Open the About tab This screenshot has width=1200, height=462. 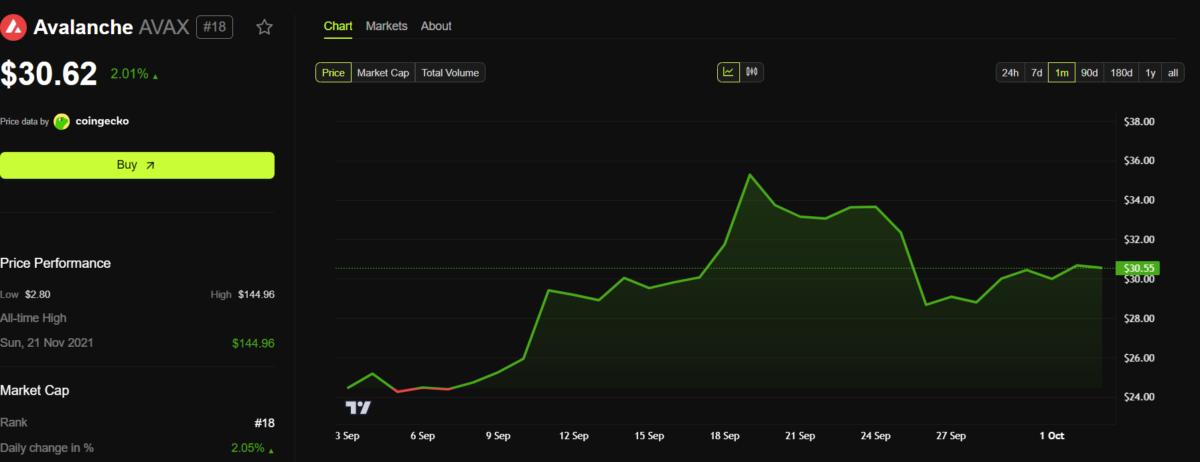point(436,26)
